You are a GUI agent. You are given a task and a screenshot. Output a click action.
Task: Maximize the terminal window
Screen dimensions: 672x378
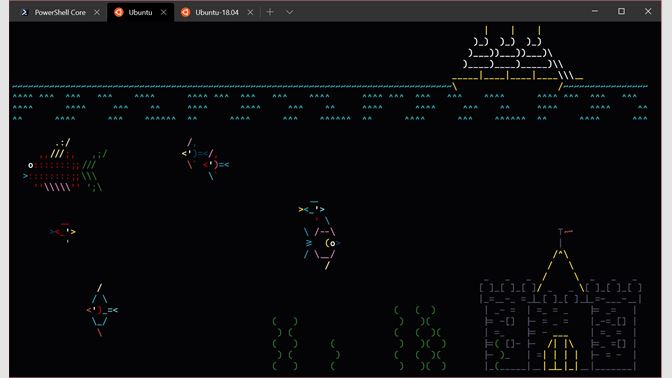click(x=621, y=12)
